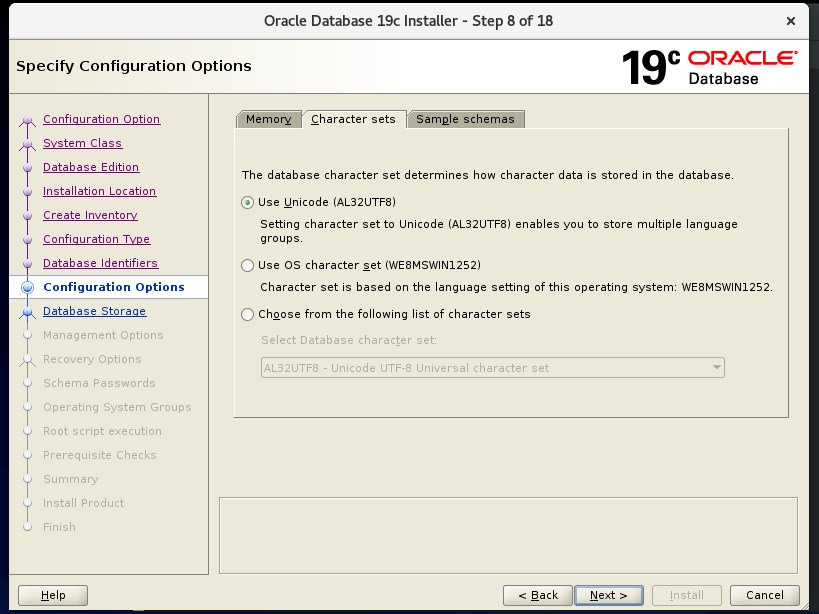Click the Create Inventory step bullet icon
Viewport: 819px width, 614px height.
pyautogui.click(x=28, y=216)
